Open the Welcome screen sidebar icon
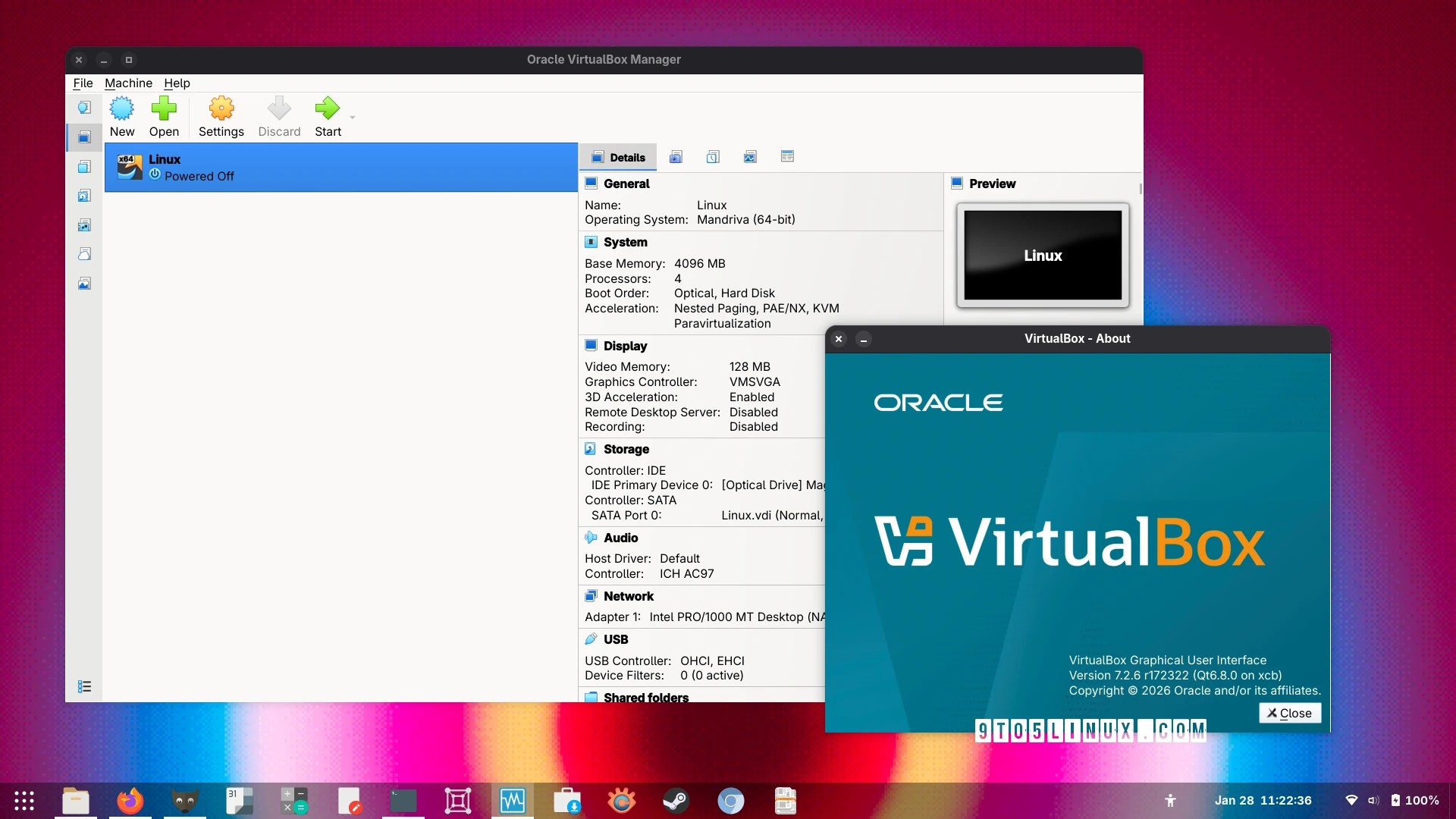The width and height of the screenshot is (1456, 819). (x=83, y=107)
